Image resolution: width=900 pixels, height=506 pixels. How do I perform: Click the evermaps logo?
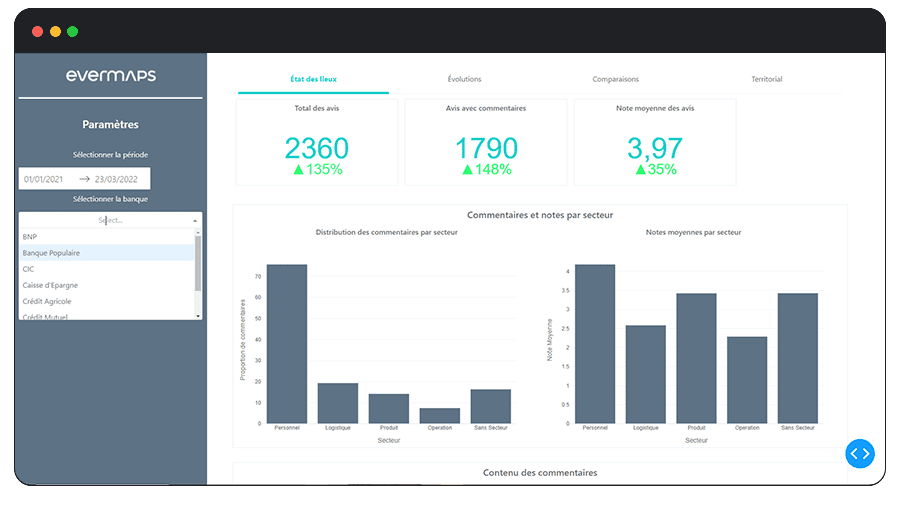[110, 76]
